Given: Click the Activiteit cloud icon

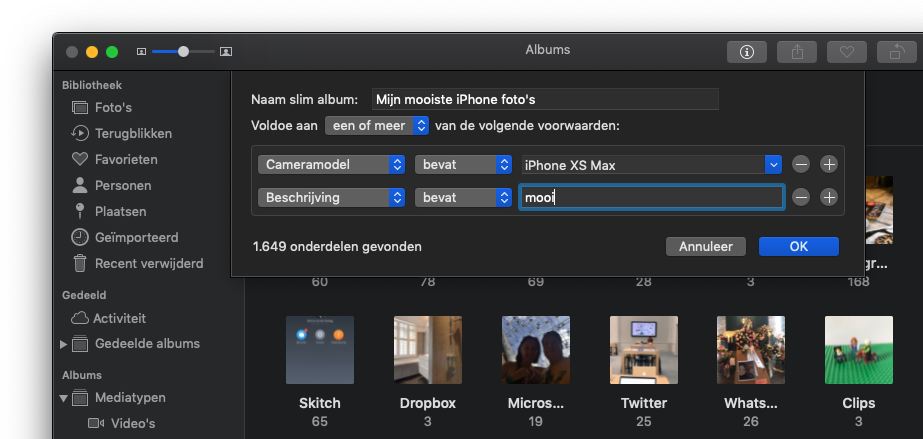Looking at the screenshot, I should 79,318.
